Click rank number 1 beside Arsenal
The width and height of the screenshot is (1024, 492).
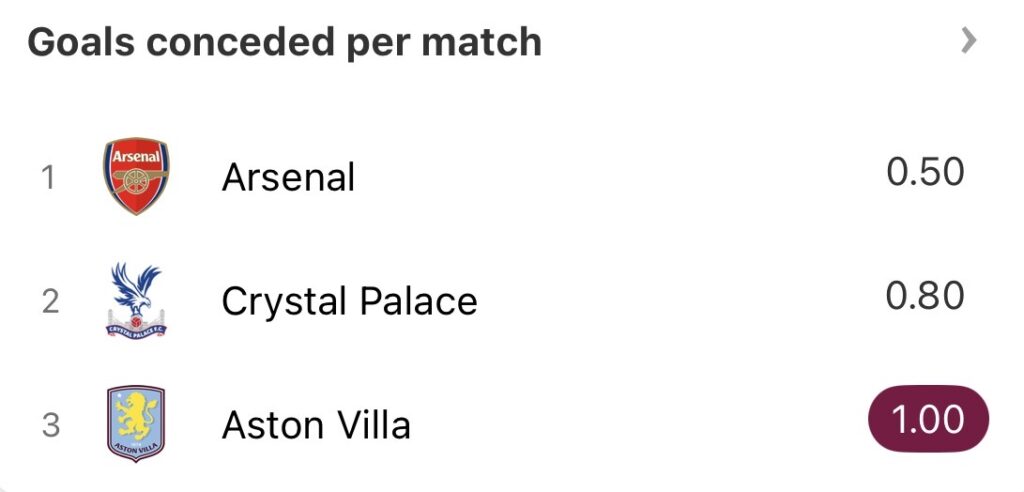point(48,178)
